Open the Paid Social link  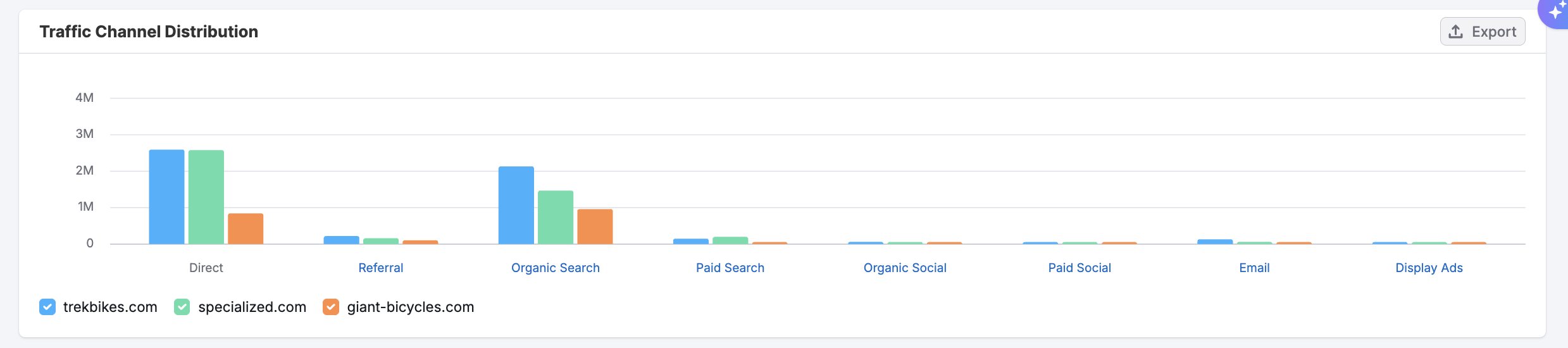[1079, 268]
